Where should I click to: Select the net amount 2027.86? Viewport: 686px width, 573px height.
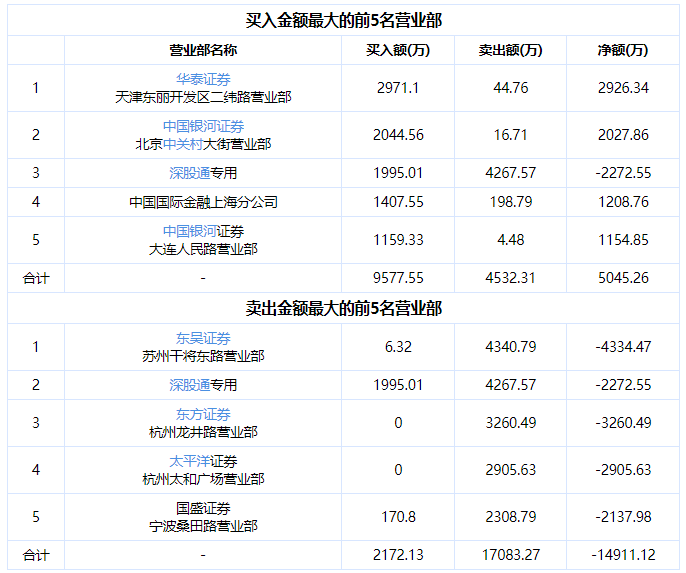pos(623,135)
